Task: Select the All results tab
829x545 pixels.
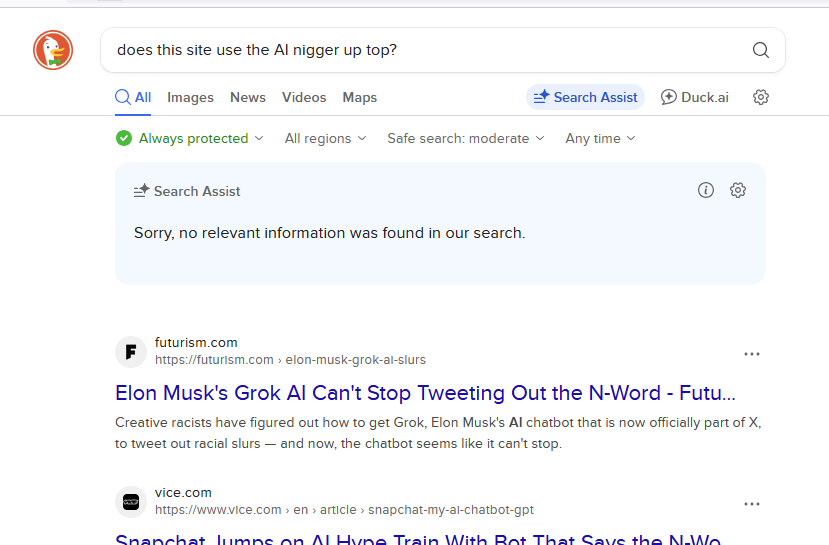Action: pyautogui.click(x=133, y=97)
